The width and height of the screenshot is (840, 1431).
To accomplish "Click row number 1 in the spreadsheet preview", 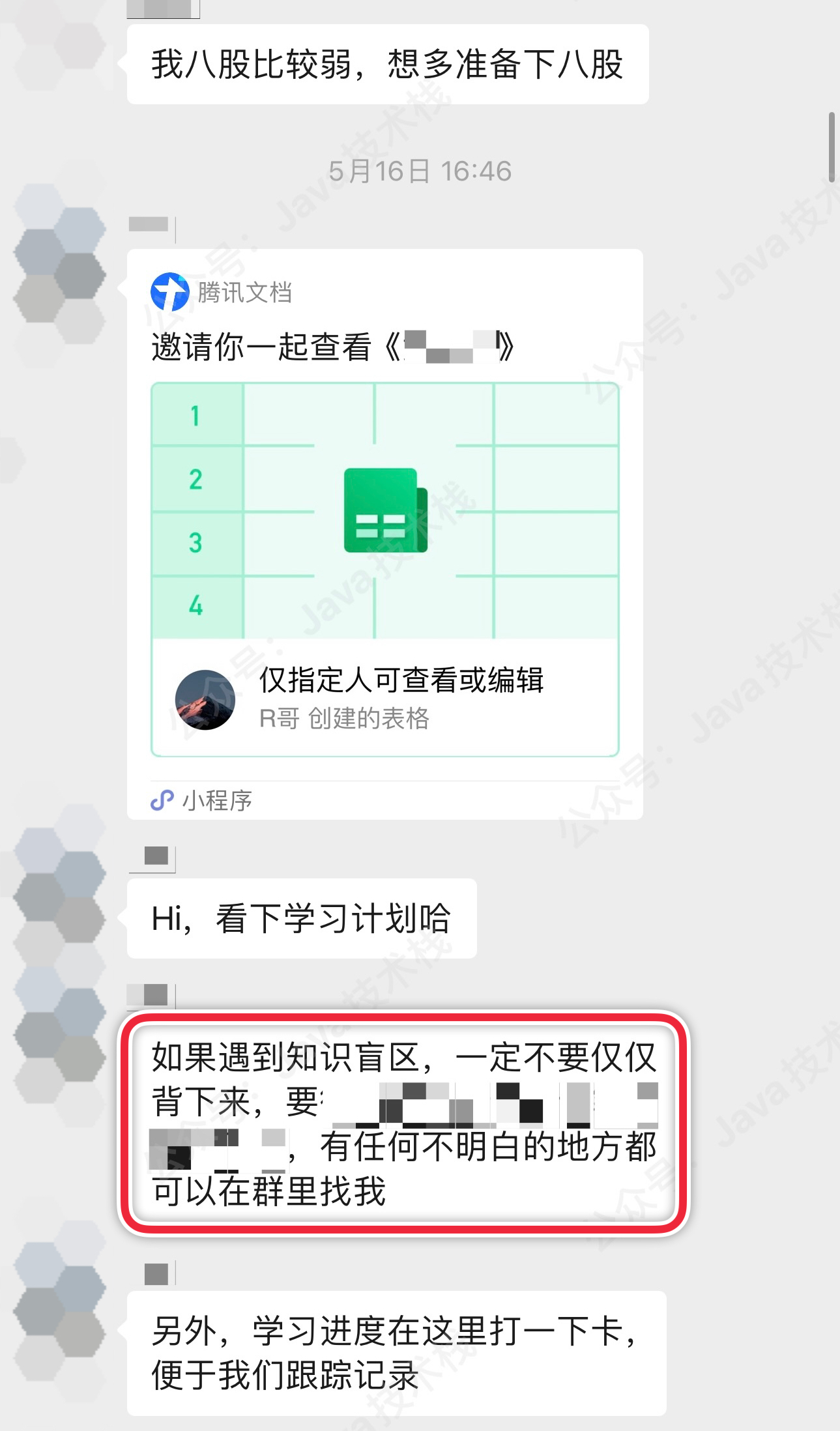I will (x=196, y=415).
